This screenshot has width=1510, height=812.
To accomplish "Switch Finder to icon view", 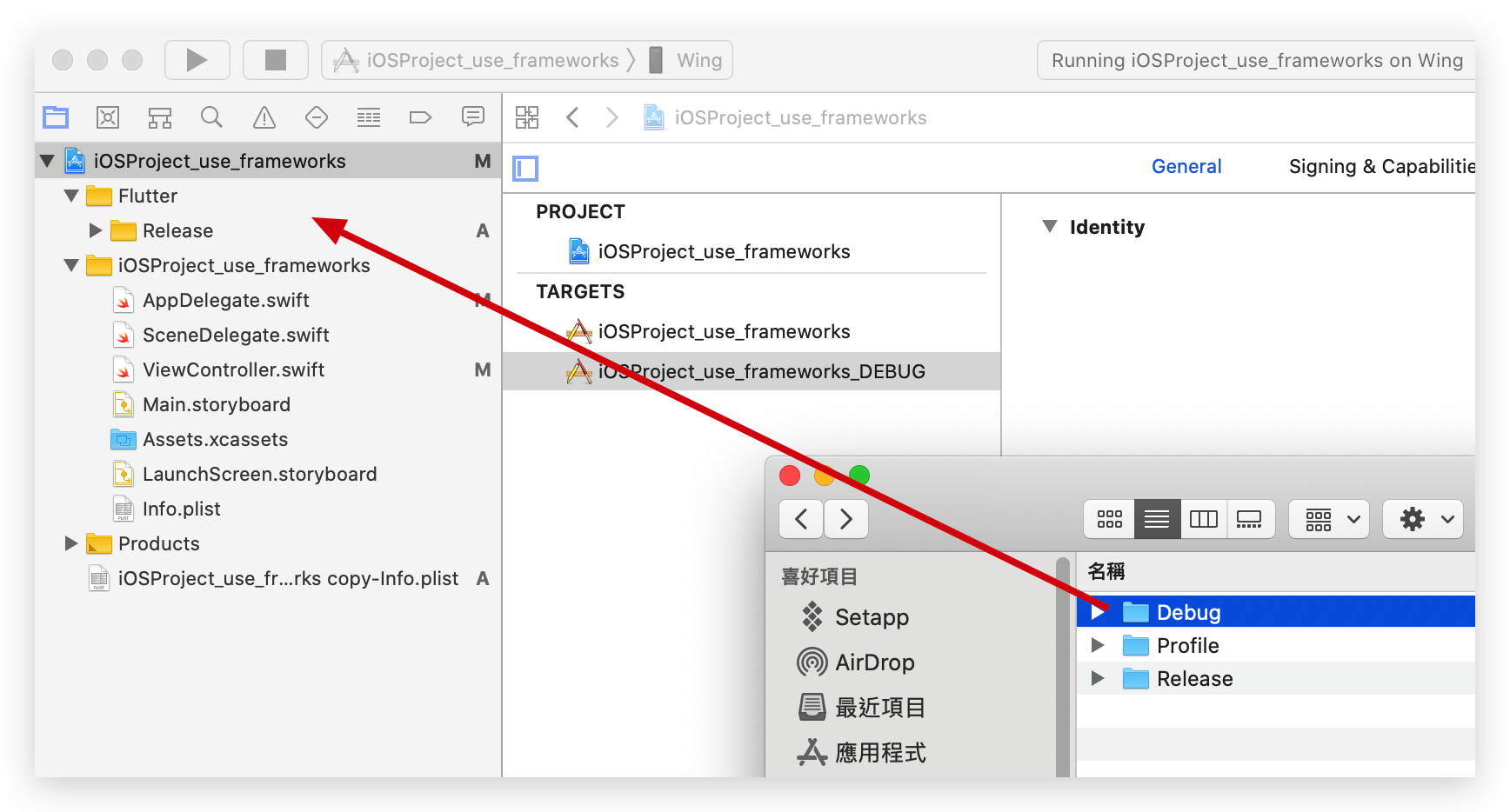I will pos(1109,519).
